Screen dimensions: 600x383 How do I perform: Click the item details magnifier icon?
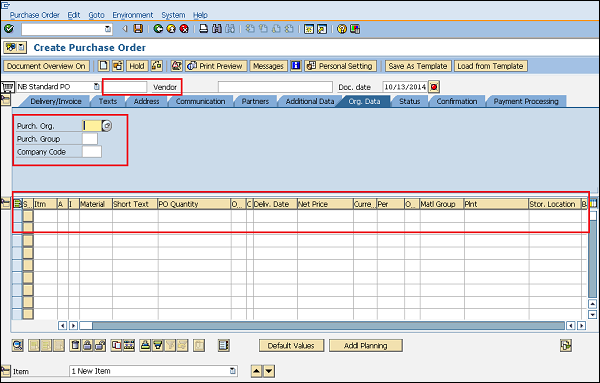pyautogui.click(x=18, y=346)
